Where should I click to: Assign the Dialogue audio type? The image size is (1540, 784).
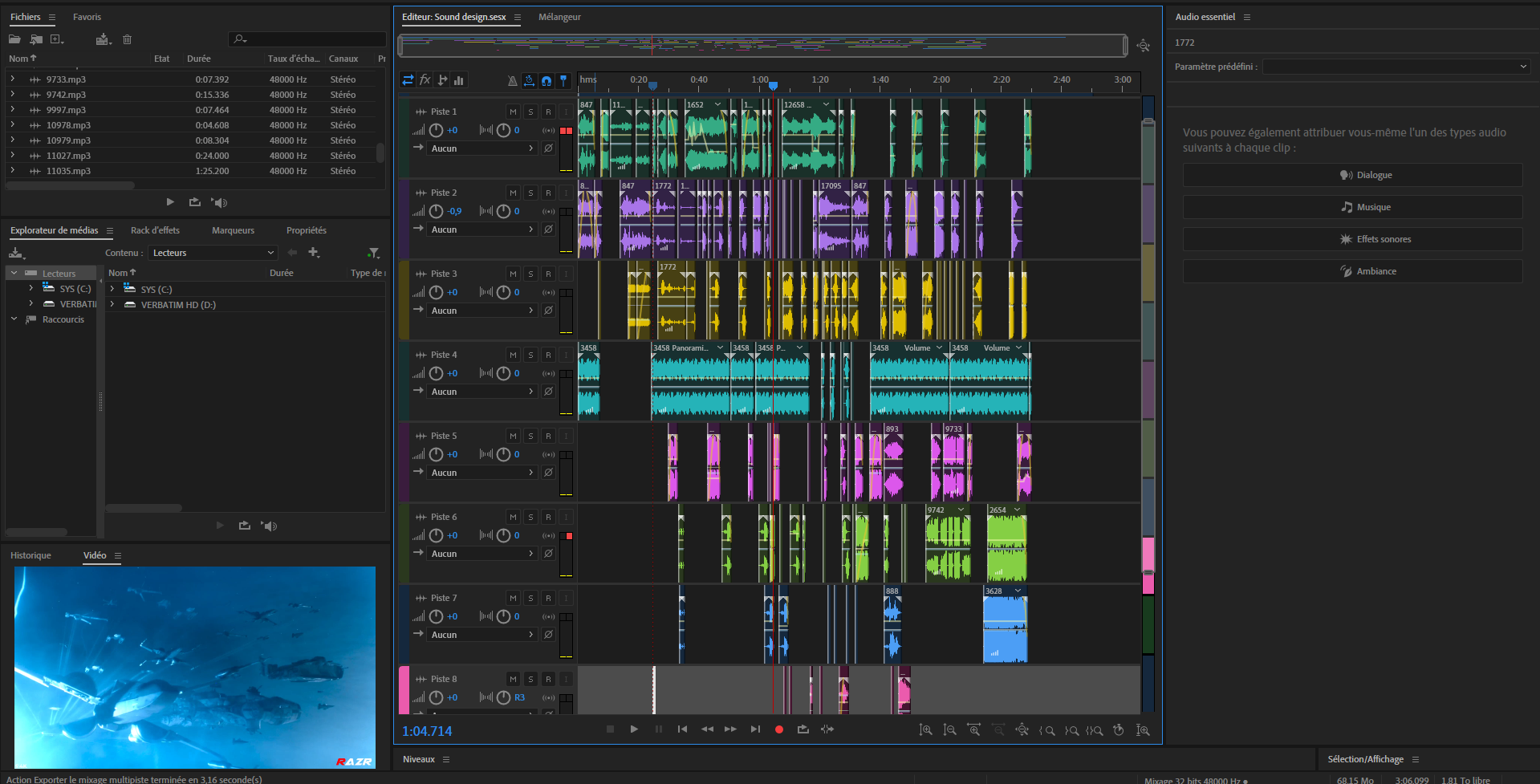[x=1352, y=175]
